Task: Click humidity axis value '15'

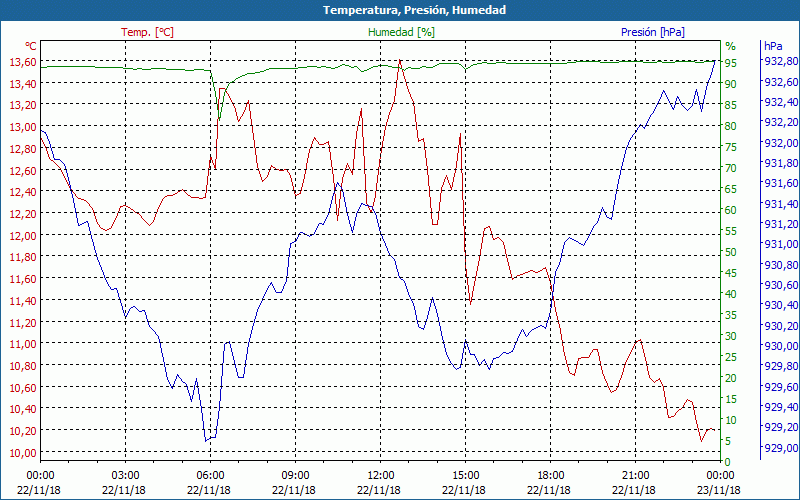Action: coord(731,399)
